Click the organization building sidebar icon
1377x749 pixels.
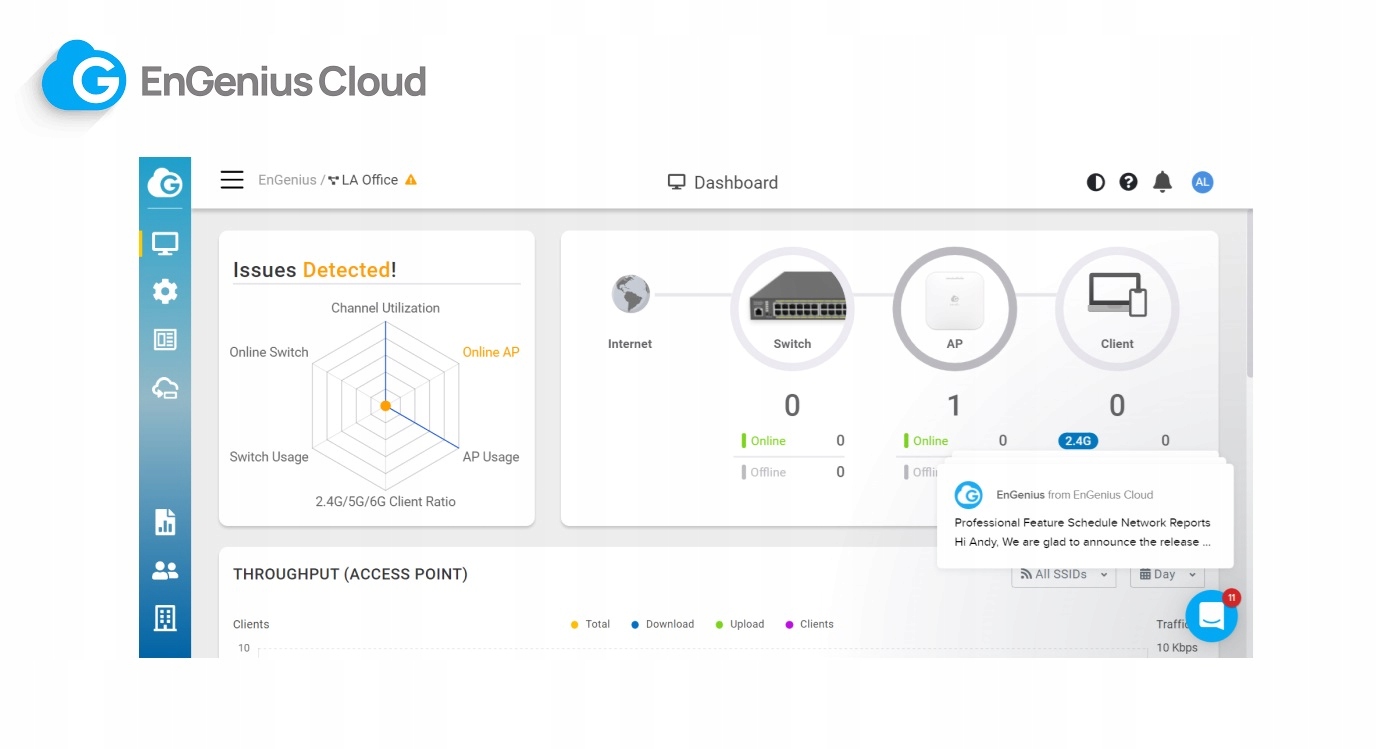pyautogui.click(x=165, y=618)
